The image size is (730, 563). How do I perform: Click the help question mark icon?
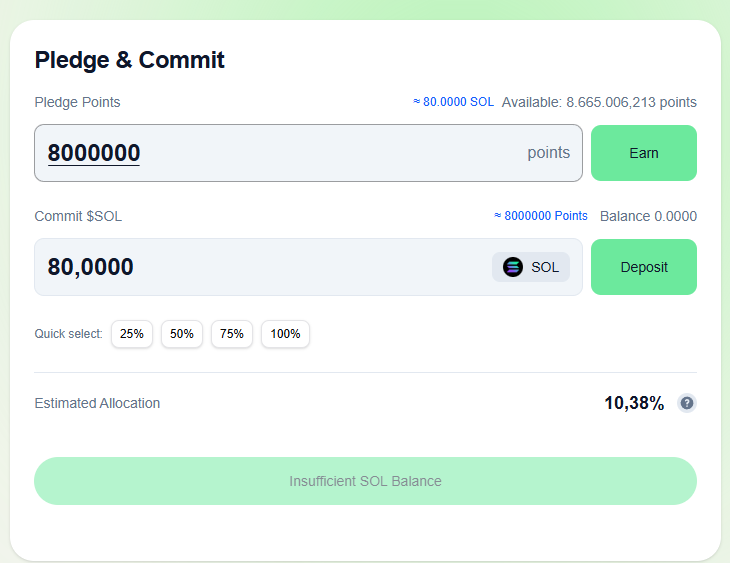point(687,403)
